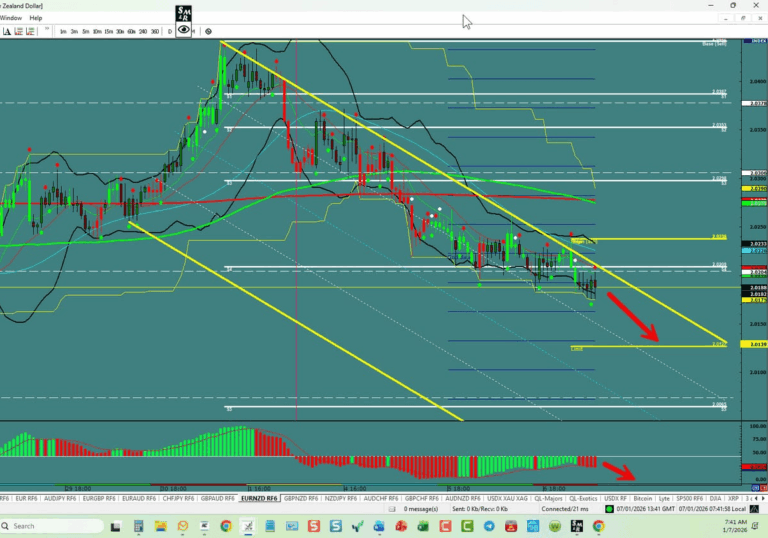Click the chart icon at the status bar end
This screenshot has width=768, height=538.
point(755,509)
